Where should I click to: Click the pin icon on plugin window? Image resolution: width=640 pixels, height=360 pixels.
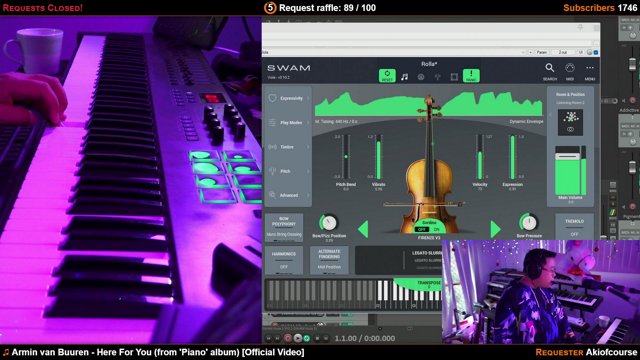coord(580,27)
